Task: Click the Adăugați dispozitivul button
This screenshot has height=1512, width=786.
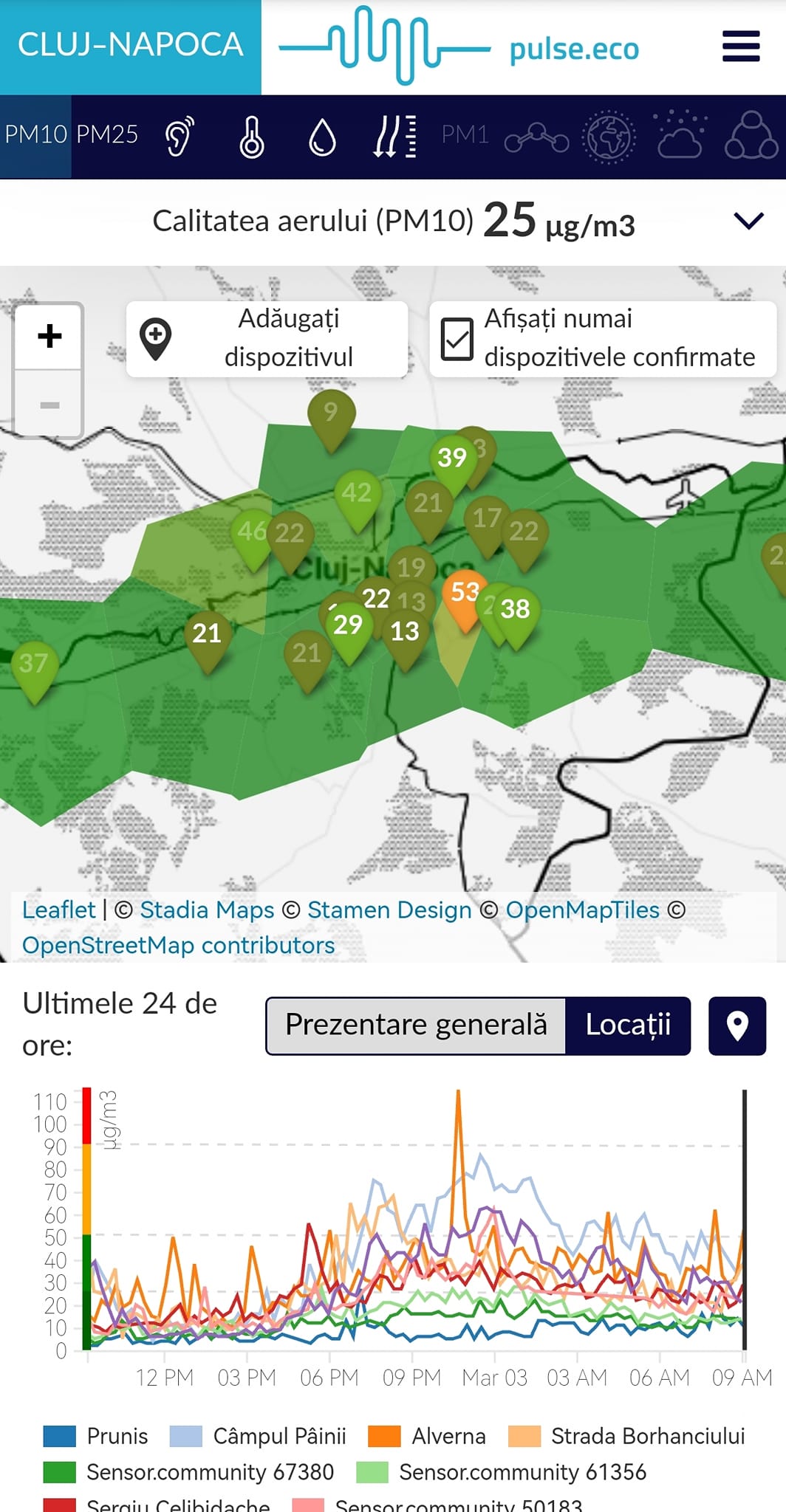Action: click(267, 339)
